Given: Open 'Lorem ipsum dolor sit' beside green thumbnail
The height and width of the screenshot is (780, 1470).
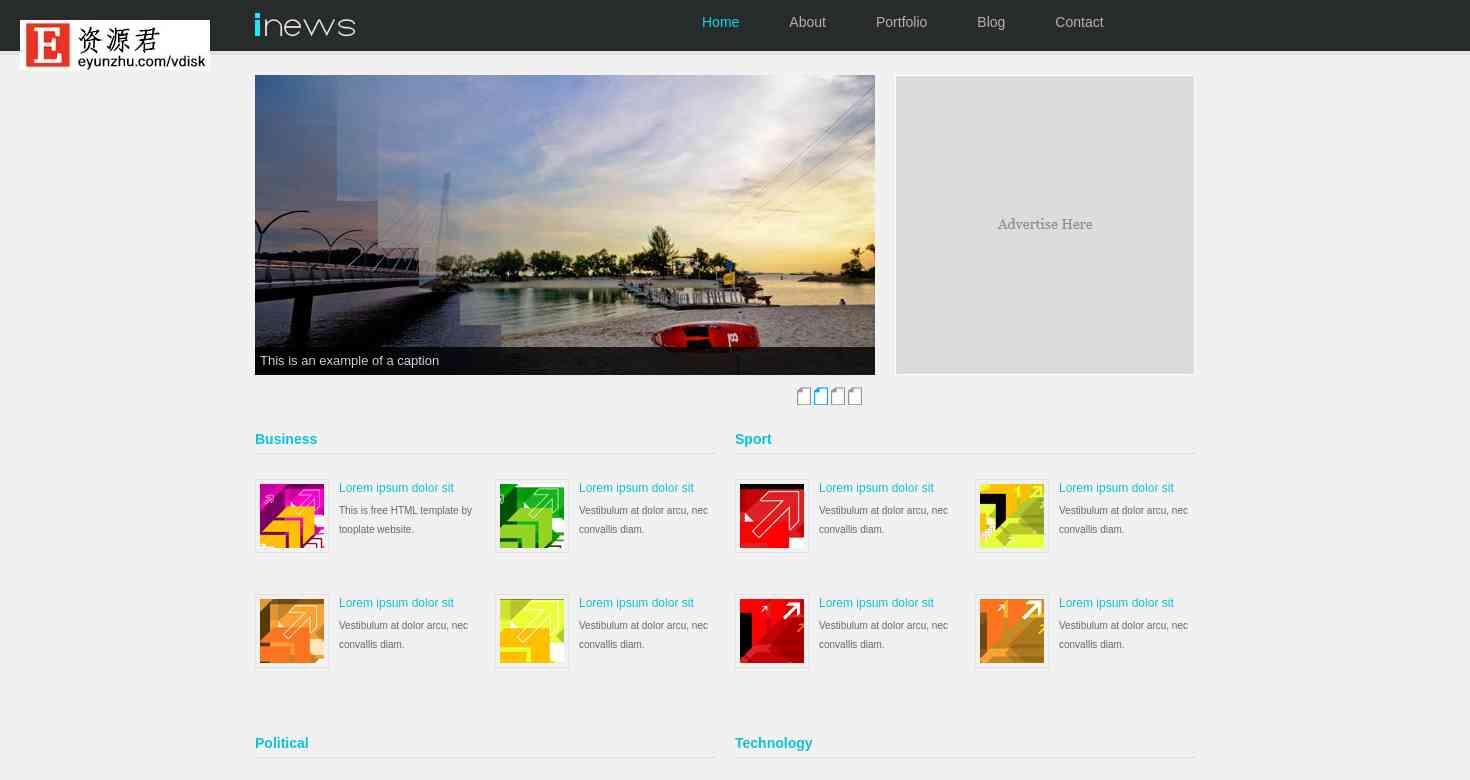Looking at the screenshot, I should [x=636, y=488].
